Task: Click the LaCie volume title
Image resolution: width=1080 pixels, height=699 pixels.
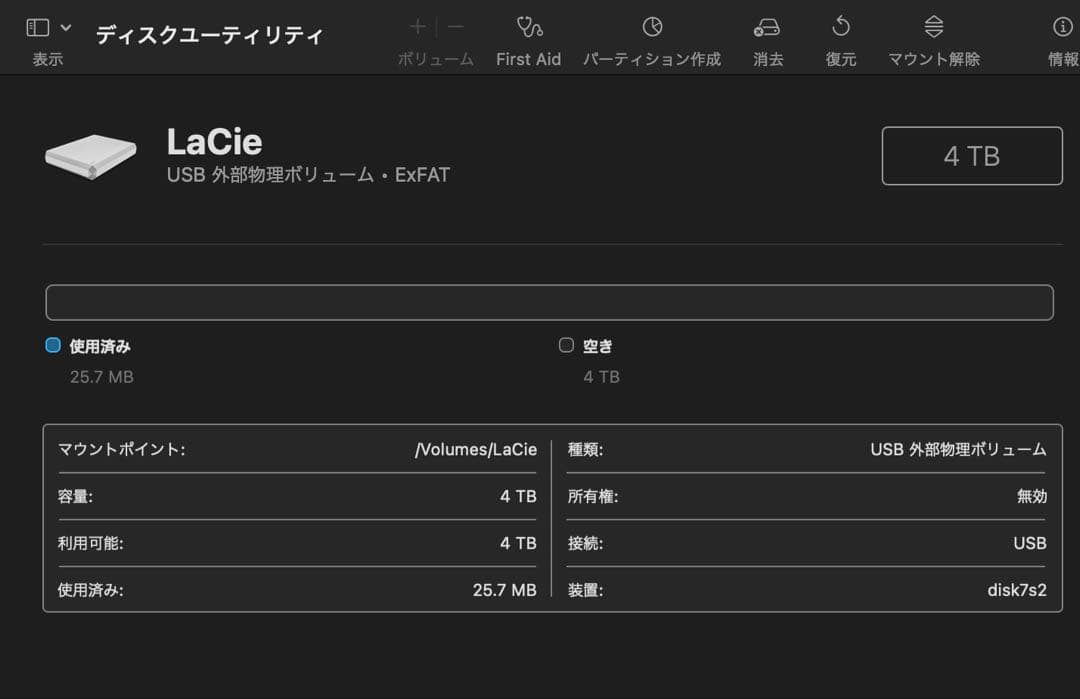Action: coord(214,142)
